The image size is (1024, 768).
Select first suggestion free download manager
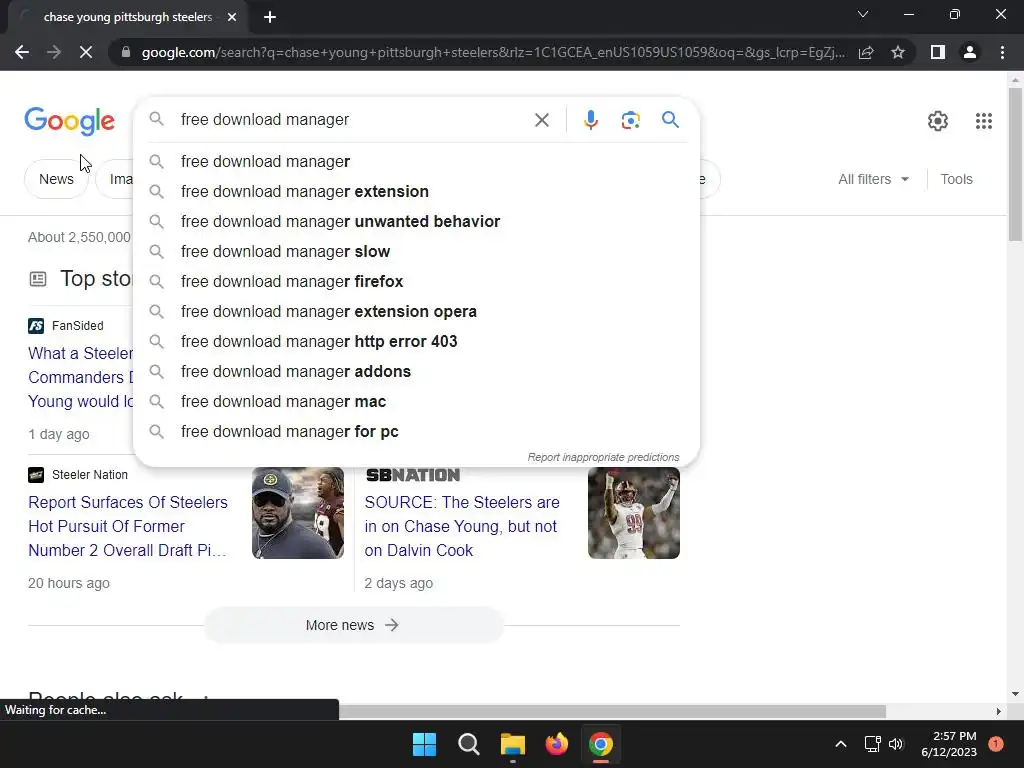point(416,161)
